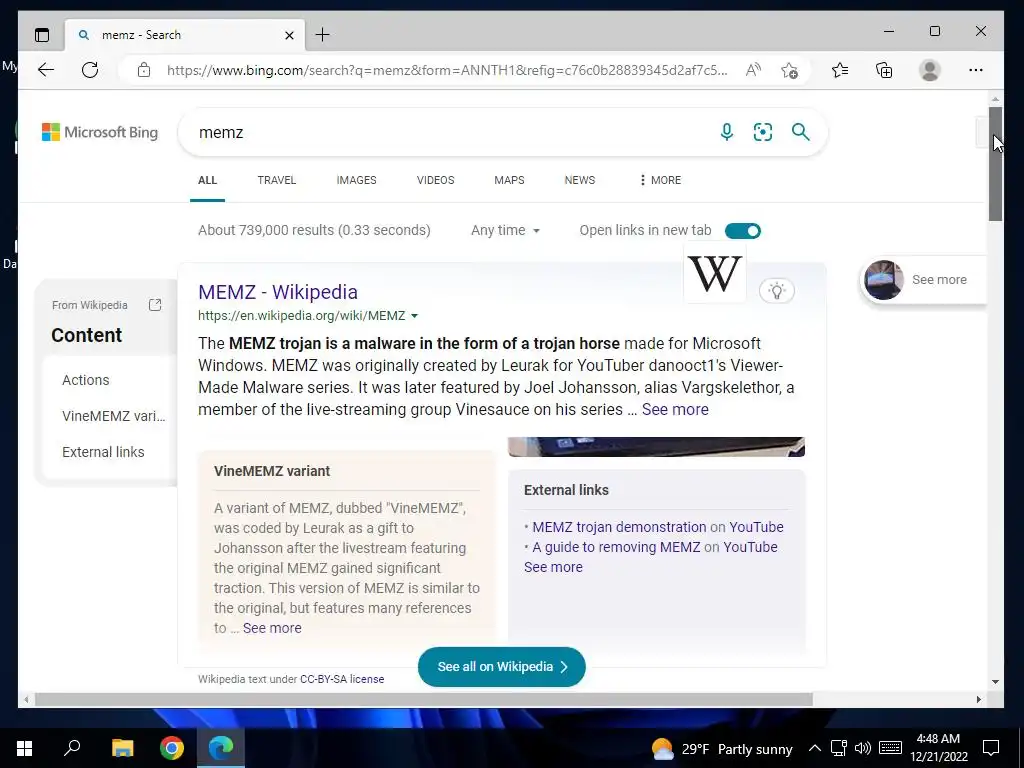This screenshot has width=1024, height=768.
Task: Open CC-BY-SA license link
Action: point(342,679)
